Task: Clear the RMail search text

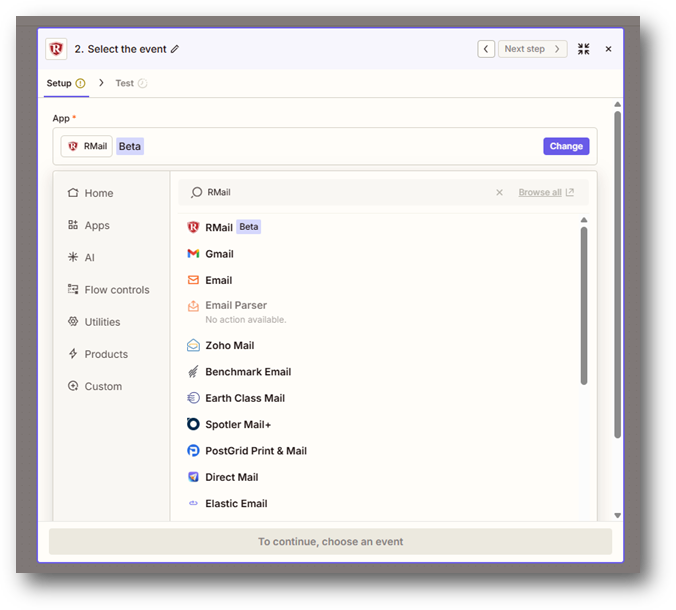Action: 500,193
